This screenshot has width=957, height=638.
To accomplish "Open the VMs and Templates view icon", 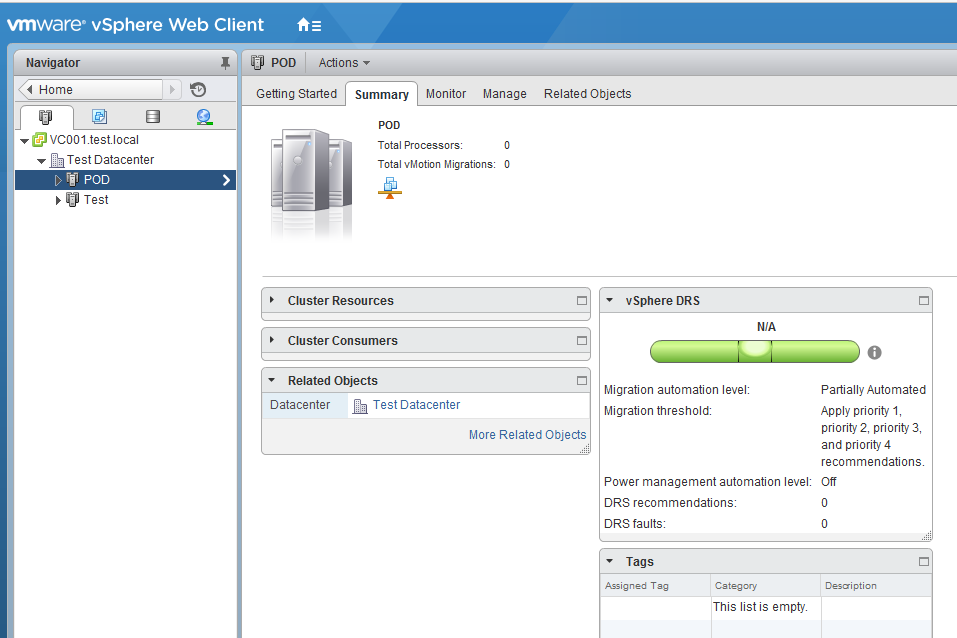I will 98,116.
